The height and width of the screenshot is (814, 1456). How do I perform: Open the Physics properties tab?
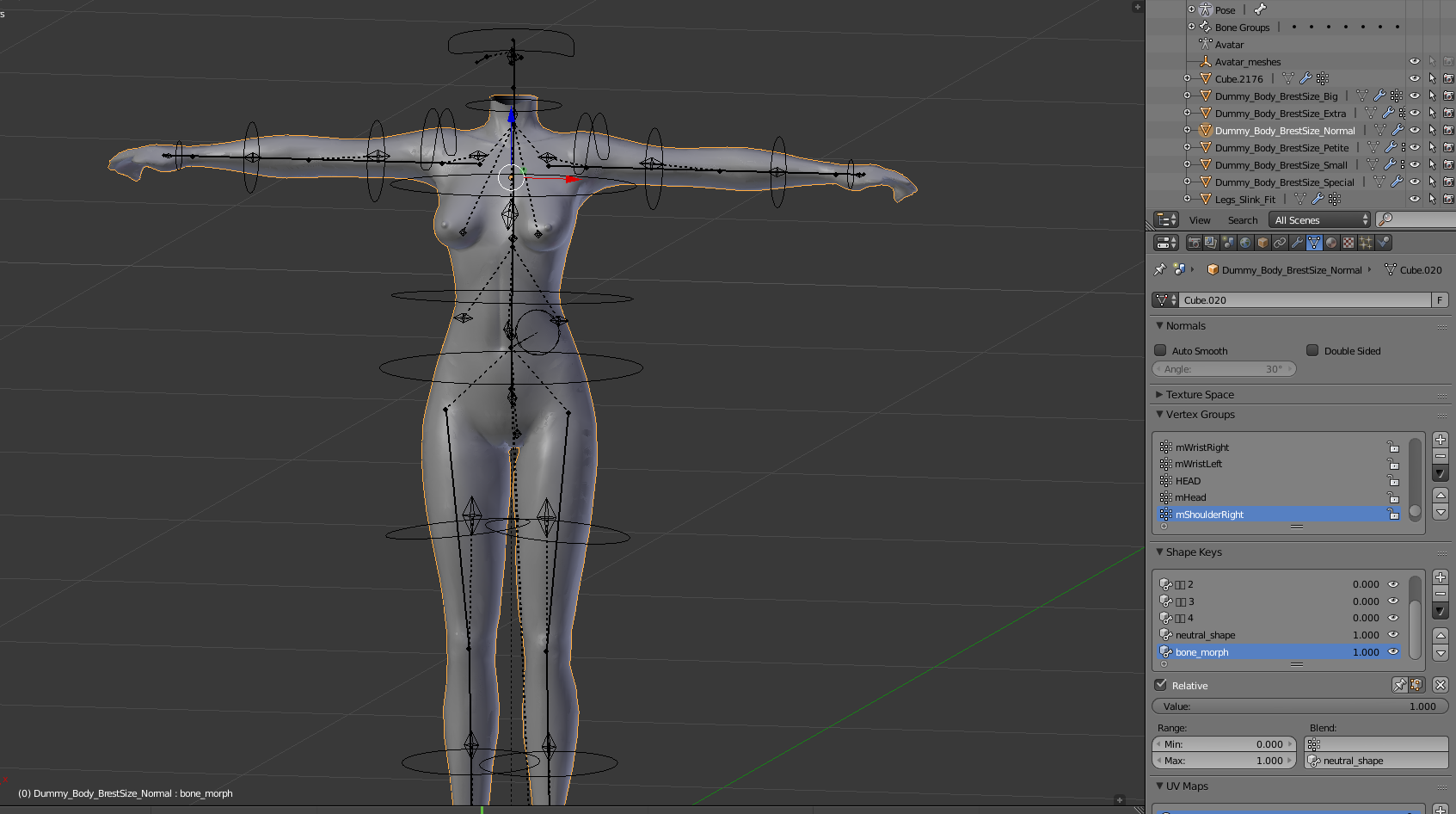point(1383,243)
